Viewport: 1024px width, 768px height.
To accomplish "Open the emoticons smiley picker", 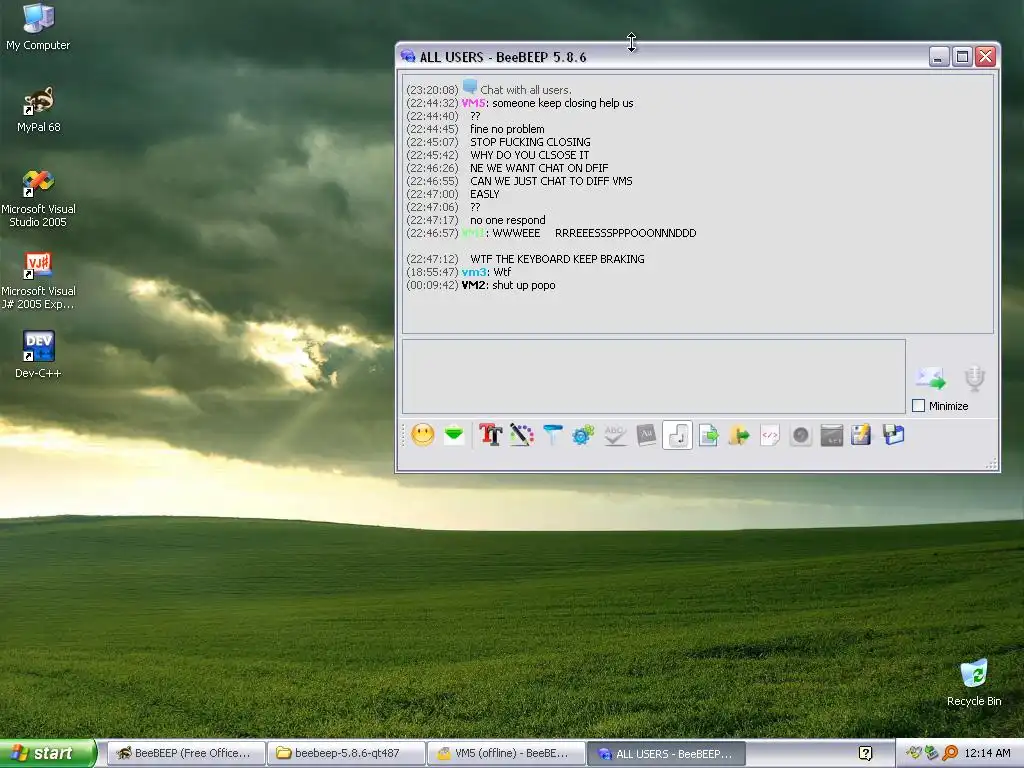I will [423, 435].
